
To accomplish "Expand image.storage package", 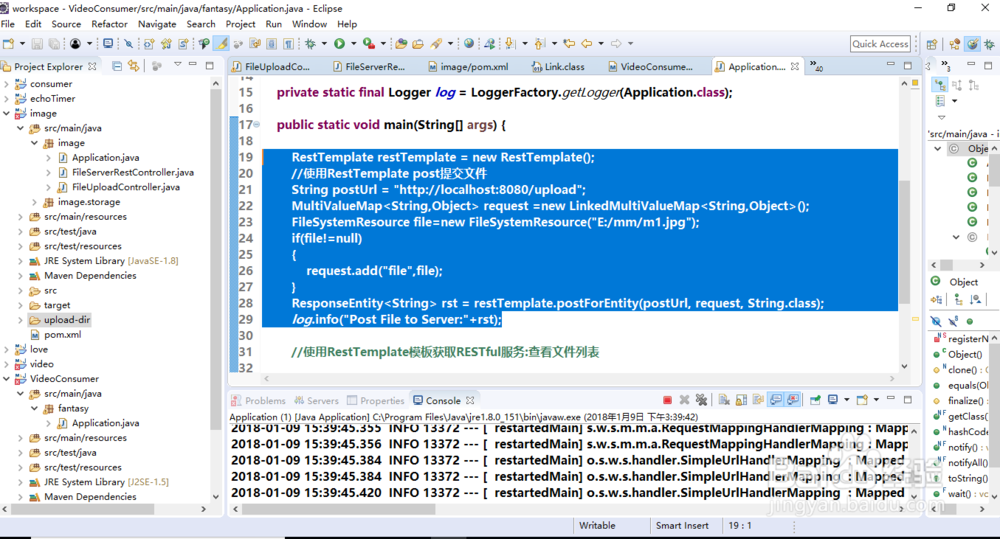I will point(34,202).
